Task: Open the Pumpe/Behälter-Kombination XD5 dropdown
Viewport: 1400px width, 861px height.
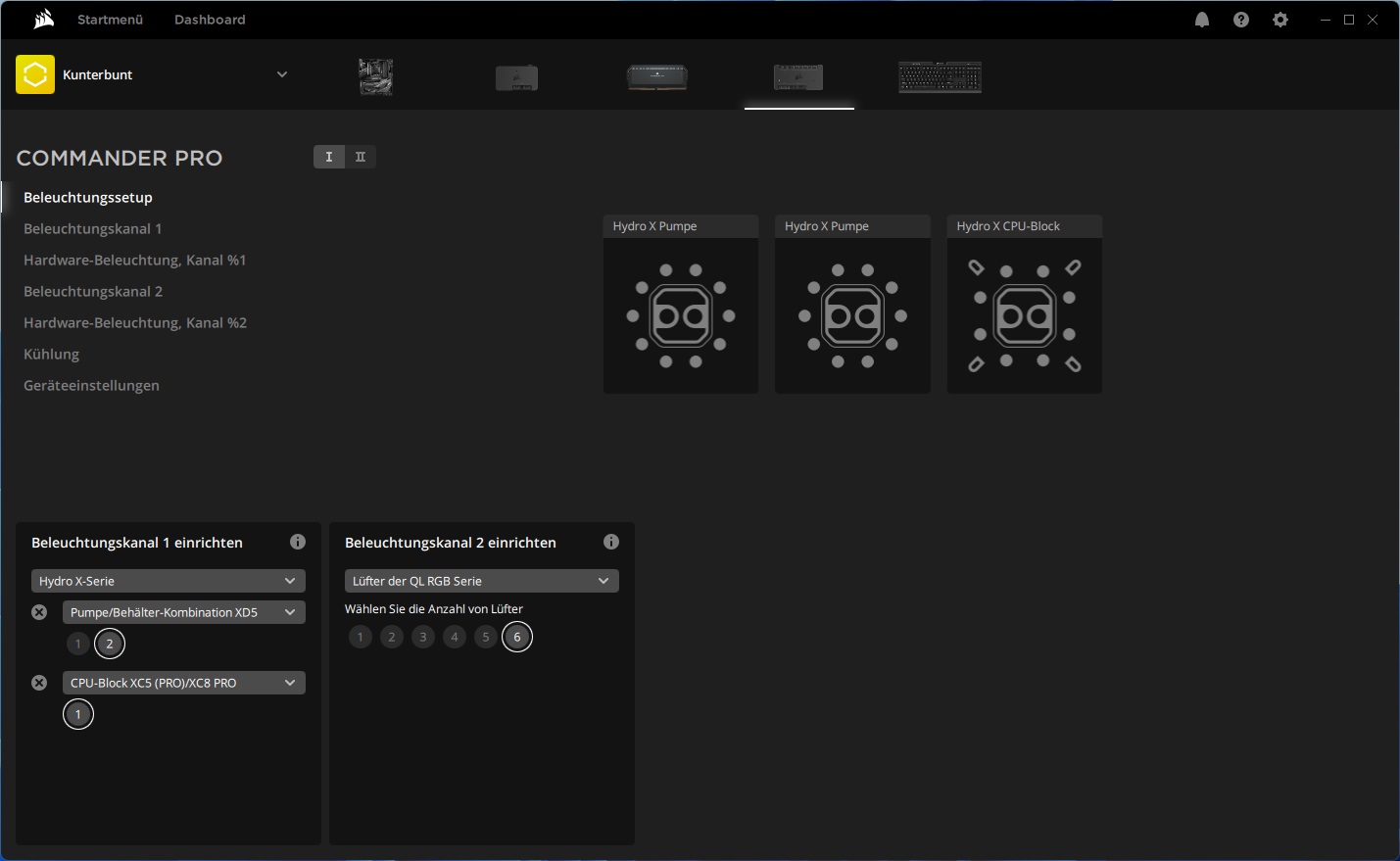Action: tap(184, 612)
